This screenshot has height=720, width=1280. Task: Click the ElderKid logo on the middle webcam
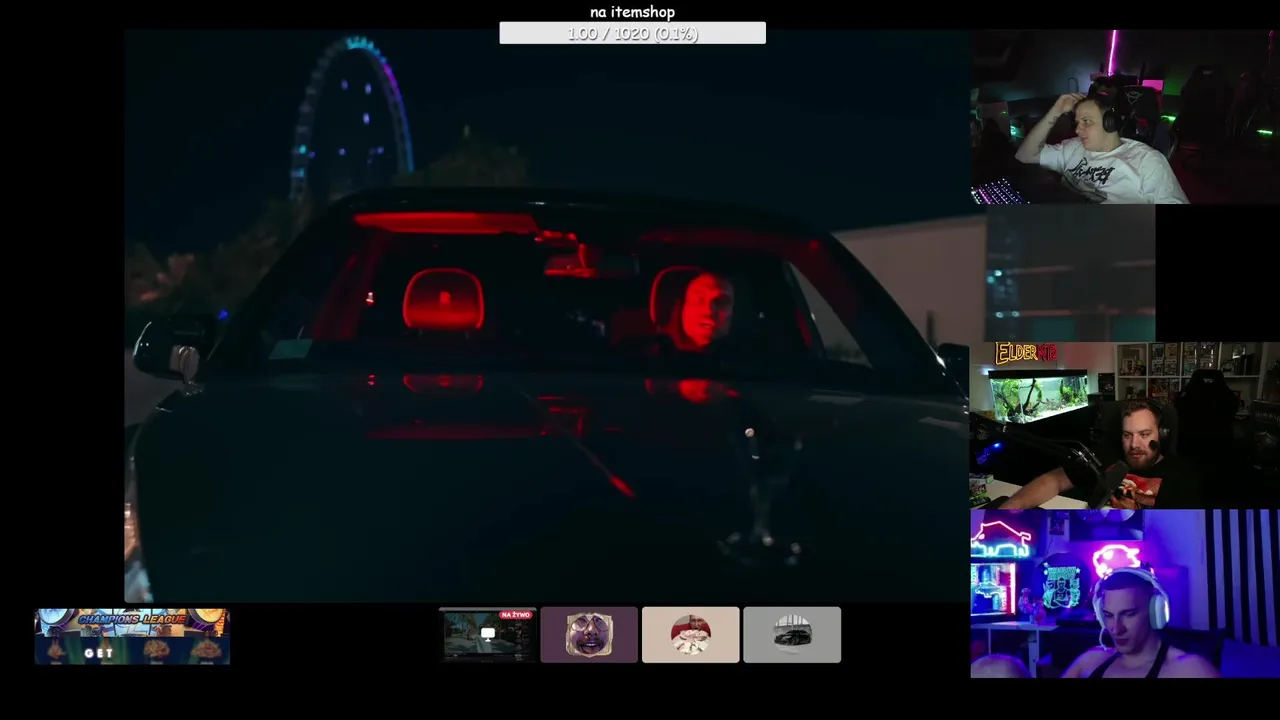1026,353
